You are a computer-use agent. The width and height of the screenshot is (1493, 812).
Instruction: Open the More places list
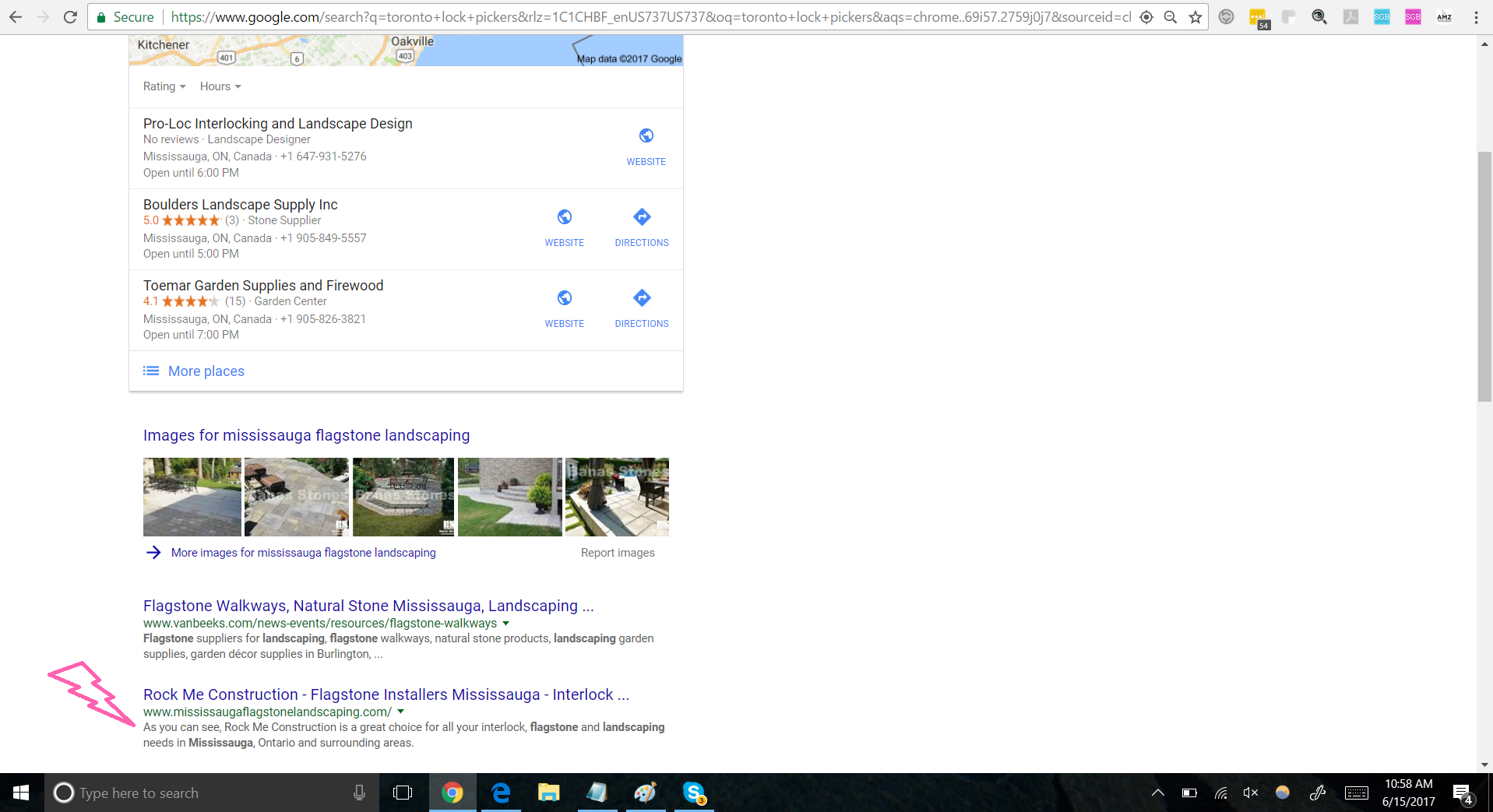click(x=206, y=371)
